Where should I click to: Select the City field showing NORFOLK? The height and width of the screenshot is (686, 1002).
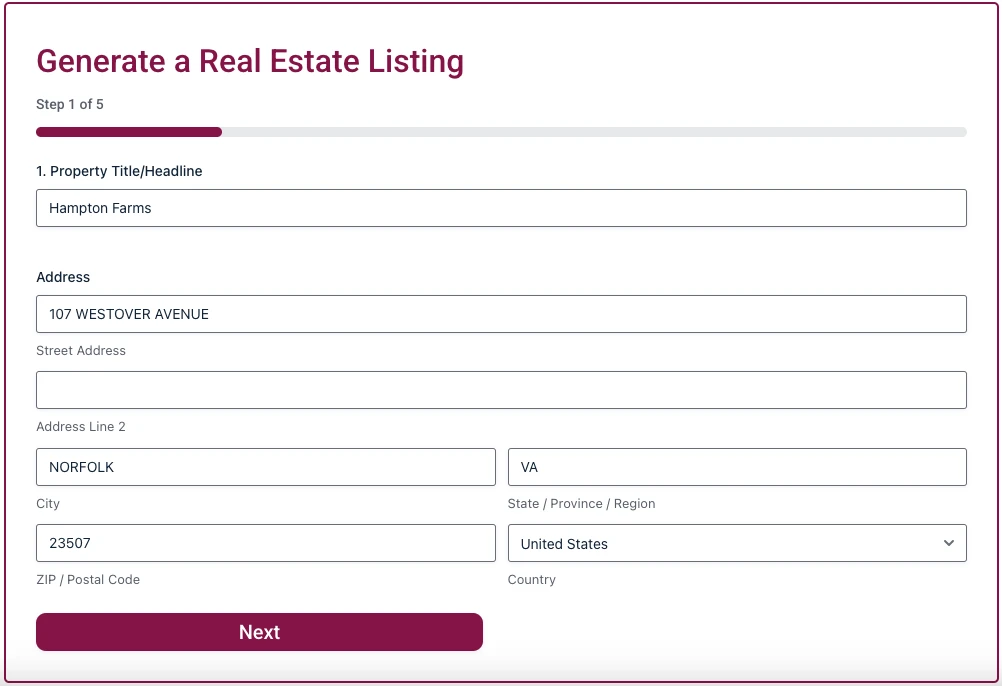pos(265,467)
